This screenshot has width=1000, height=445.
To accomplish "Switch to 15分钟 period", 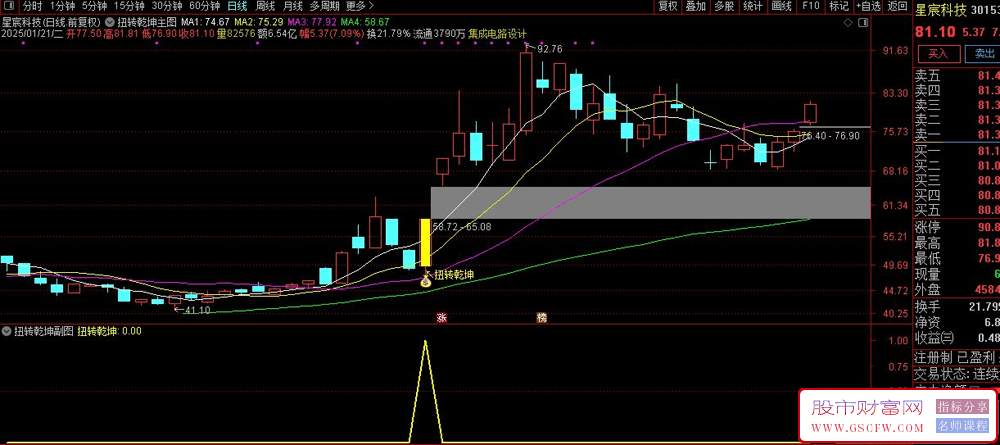I will 129,6.
